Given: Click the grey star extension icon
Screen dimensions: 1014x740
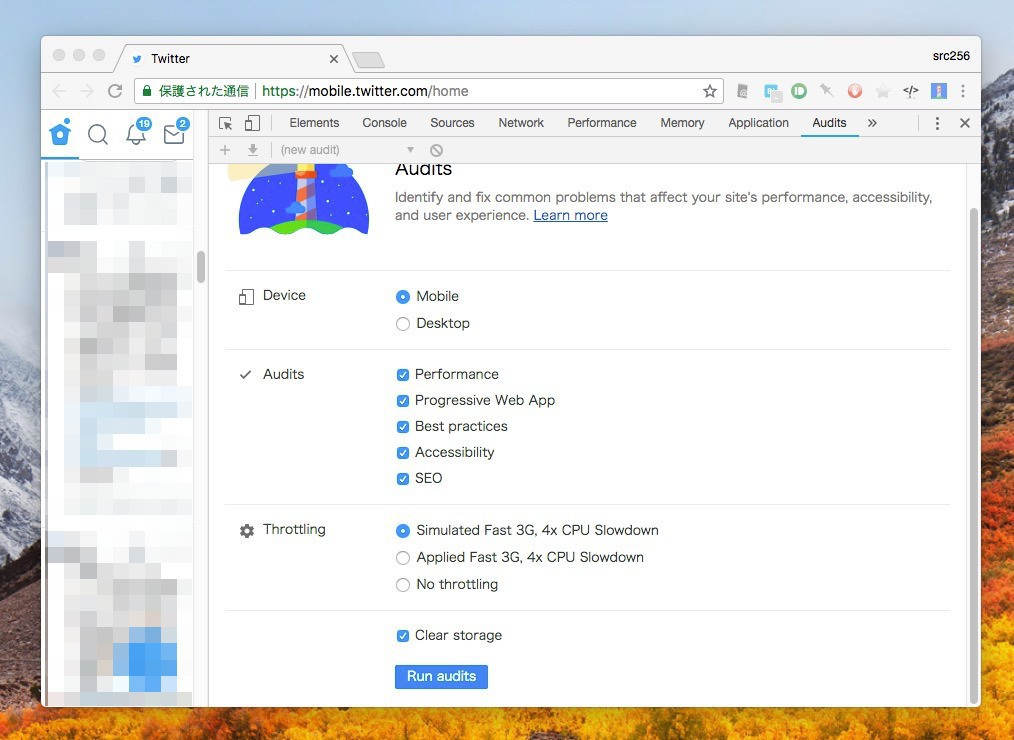Looking at the screenshot, I should (883, 91).
